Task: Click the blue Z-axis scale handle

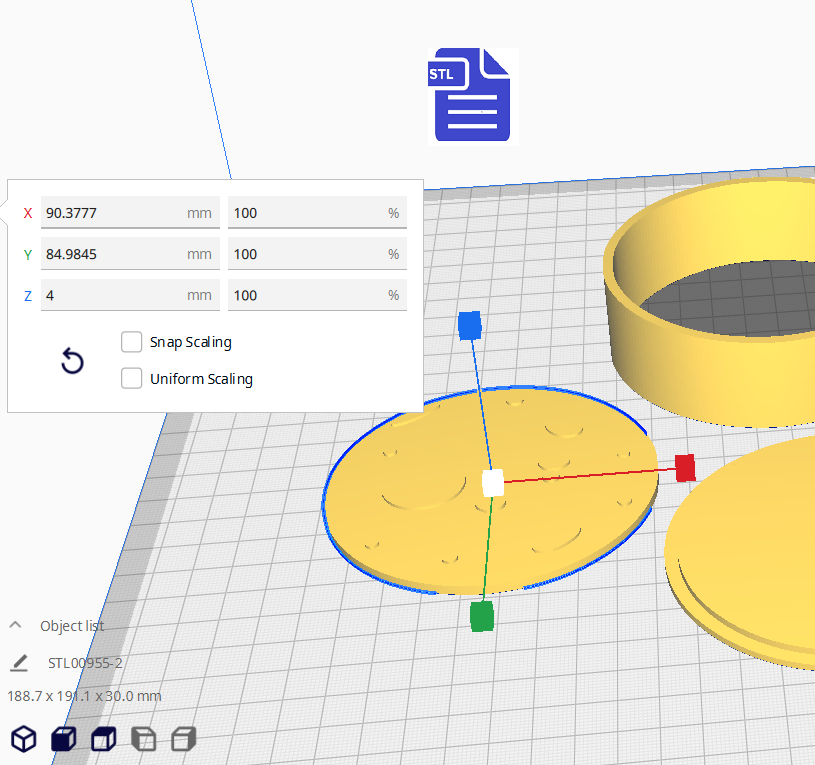Action: coord(470,326)
